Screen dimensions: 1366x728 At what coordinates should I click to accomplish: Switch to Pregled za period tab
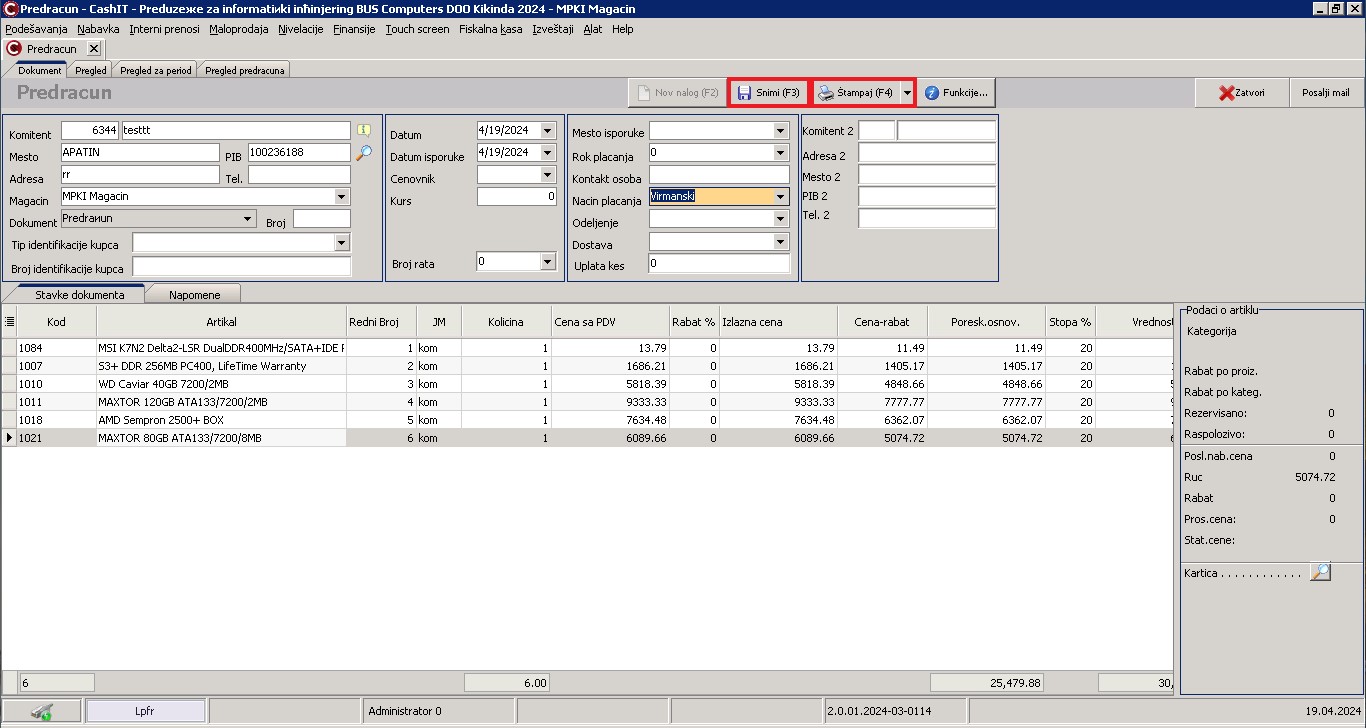[156, 70]
